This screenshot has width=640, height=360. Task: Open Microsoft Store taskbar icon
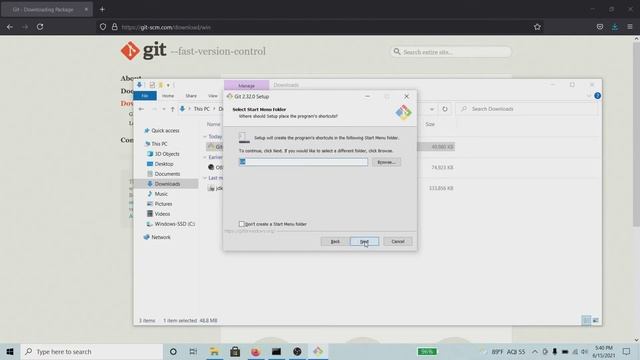[x=235, y=351]
